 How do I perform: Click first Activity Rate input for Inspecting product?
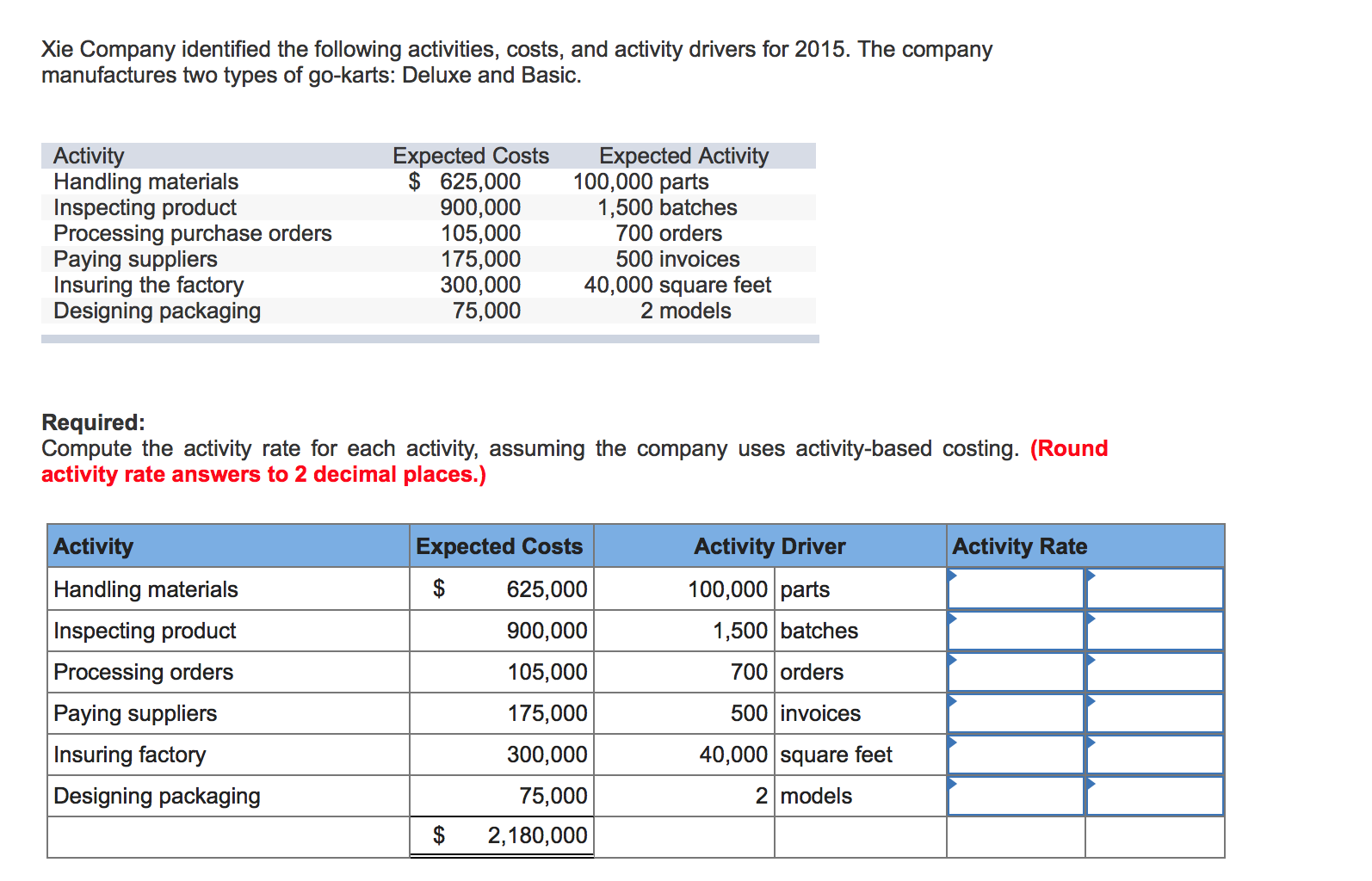tap(1016, 631)
